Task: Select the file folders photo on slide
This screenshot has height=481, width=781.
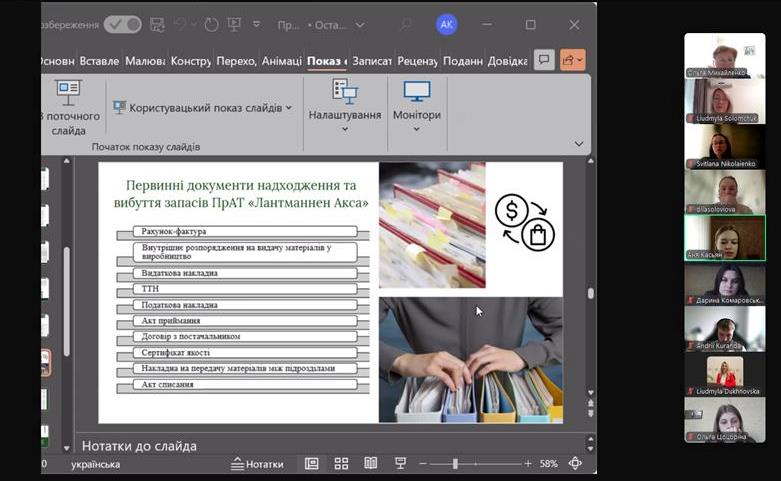Action: [432, 225]
